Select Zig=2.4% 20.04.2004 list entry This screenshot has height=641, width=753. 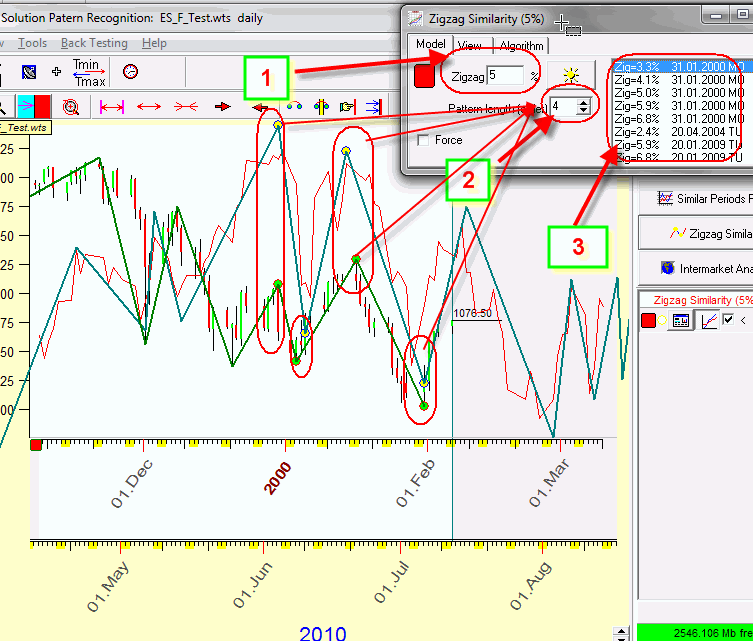pyautogui.click(x=679, y=131)
